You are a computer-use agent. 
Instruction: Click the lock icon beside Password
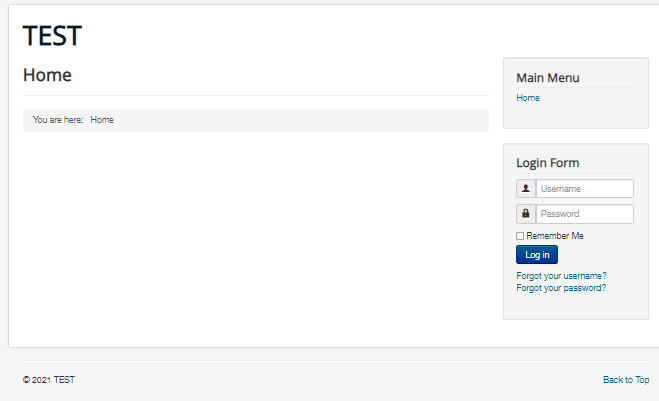[526, 214]
